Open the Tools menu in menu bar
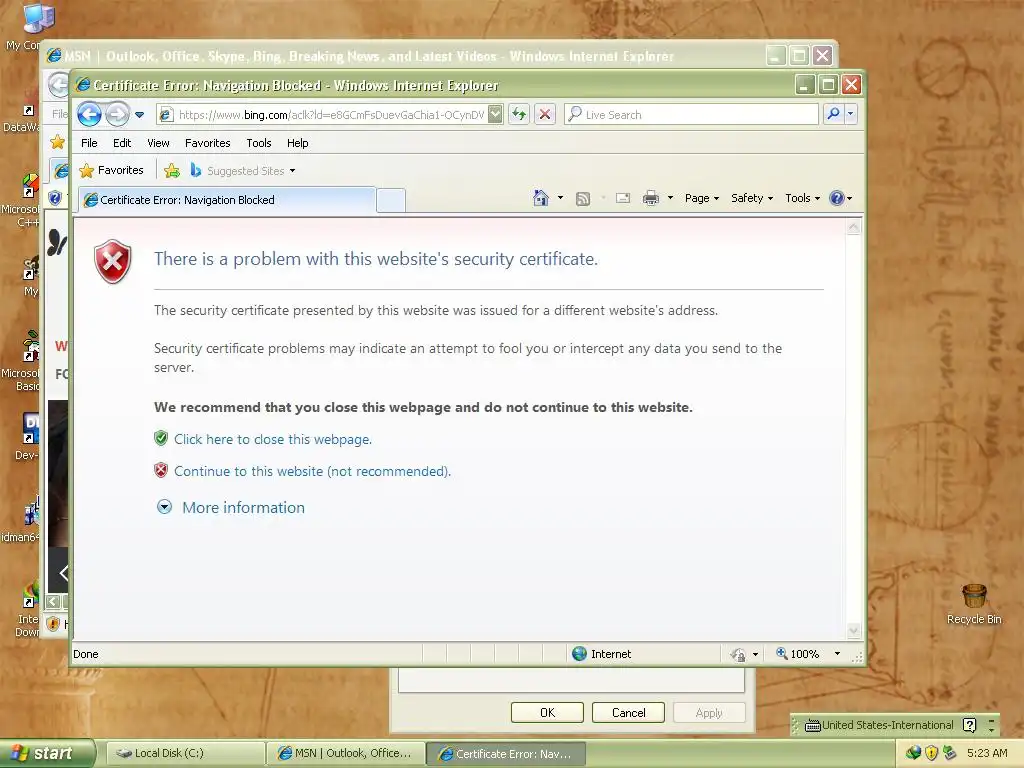Viewport: 1024px width, 768px height. (x=259, y=143)
